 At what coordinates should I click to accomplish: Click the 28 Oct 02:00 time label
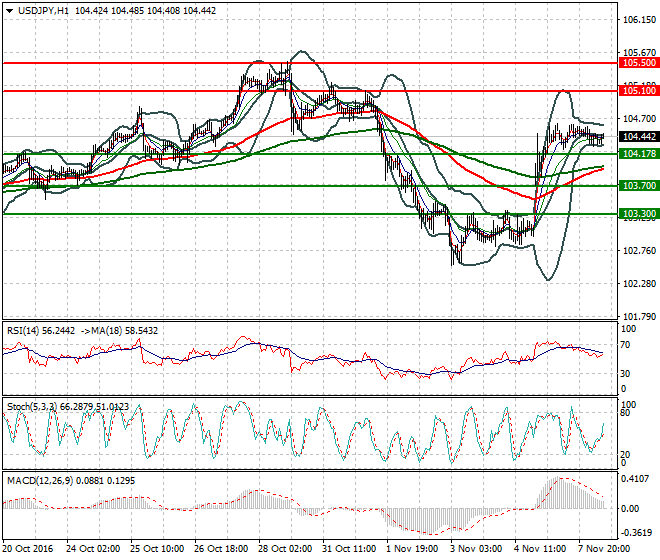(x=285, y=549)
